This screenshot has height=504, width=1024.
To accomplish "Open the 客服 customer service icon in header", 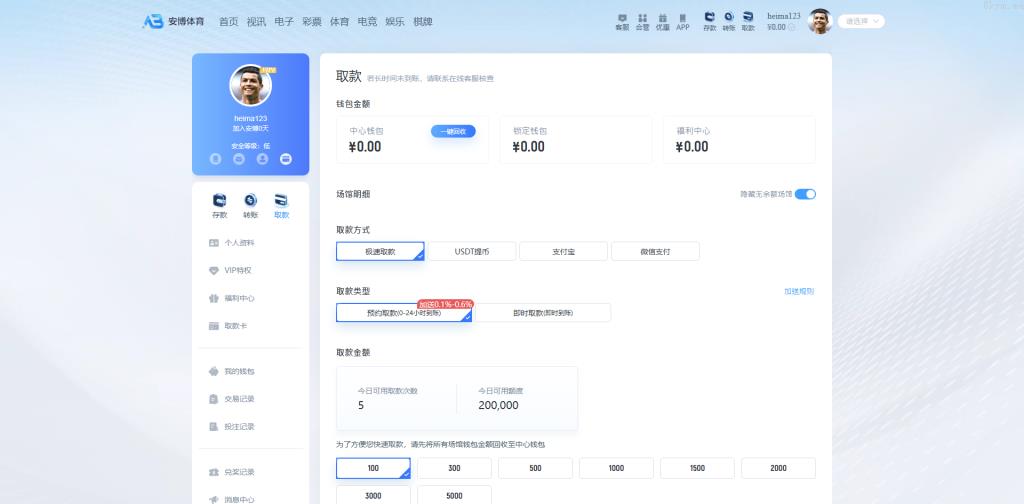I will coord(622,21).
